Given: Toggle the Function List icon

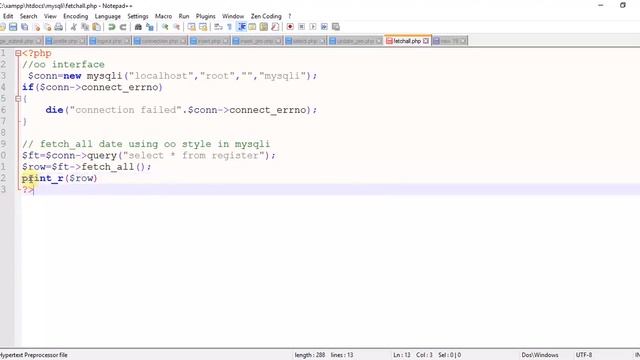Looking at the screenshot, I should click(x=275, y=27).
